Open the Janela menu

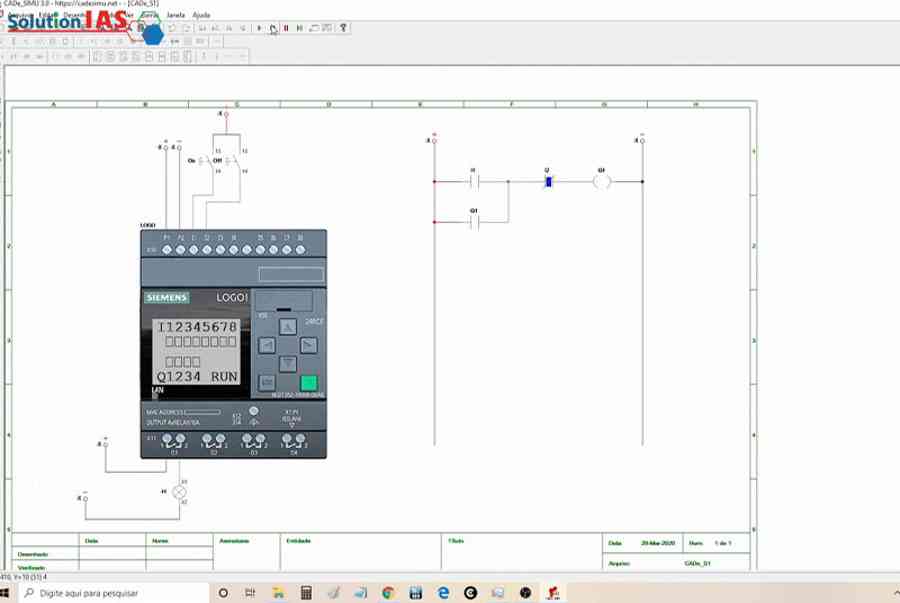(x=175, y=15)
